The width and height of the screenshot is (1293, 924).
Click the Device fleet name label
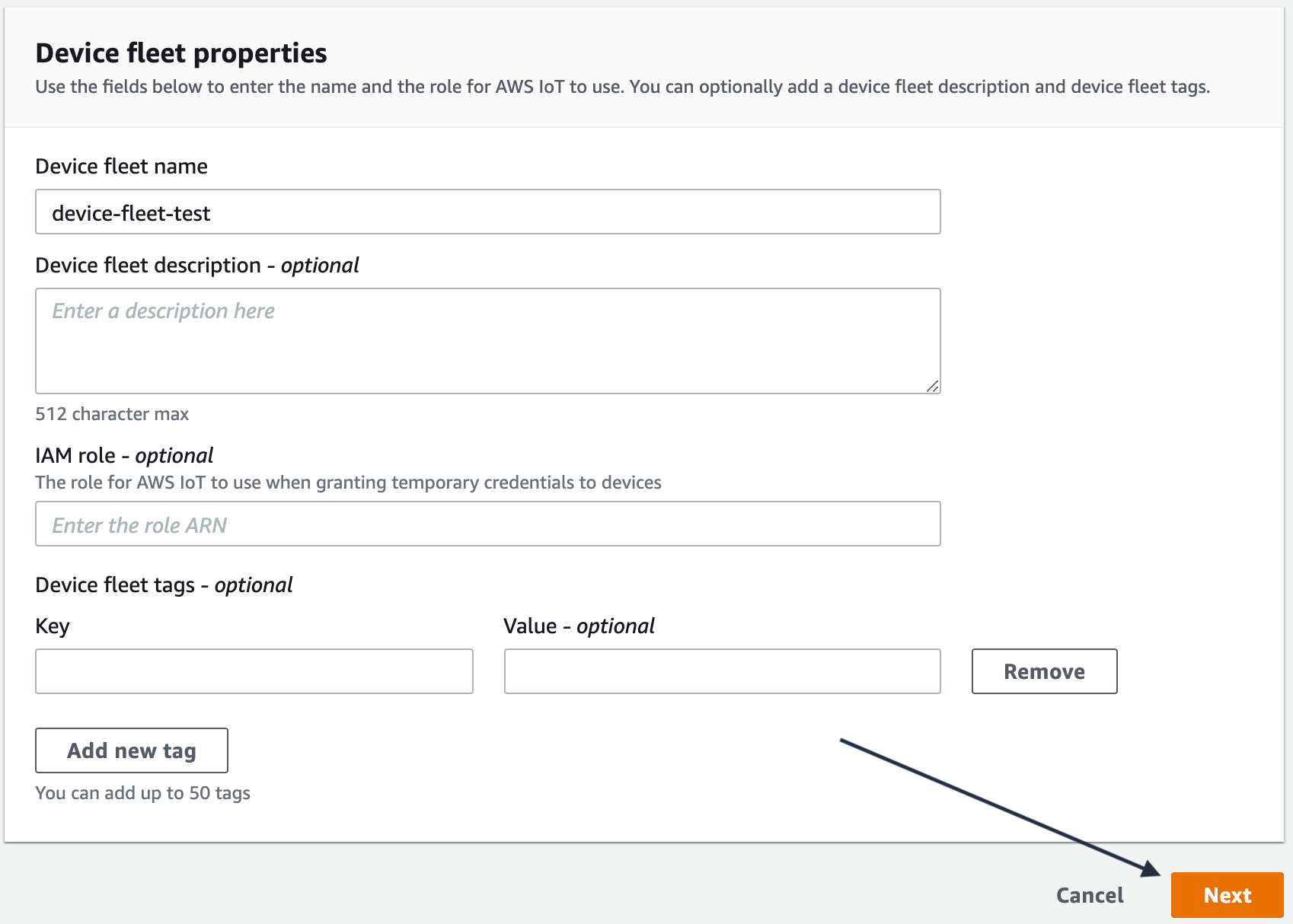pos(121,166)
